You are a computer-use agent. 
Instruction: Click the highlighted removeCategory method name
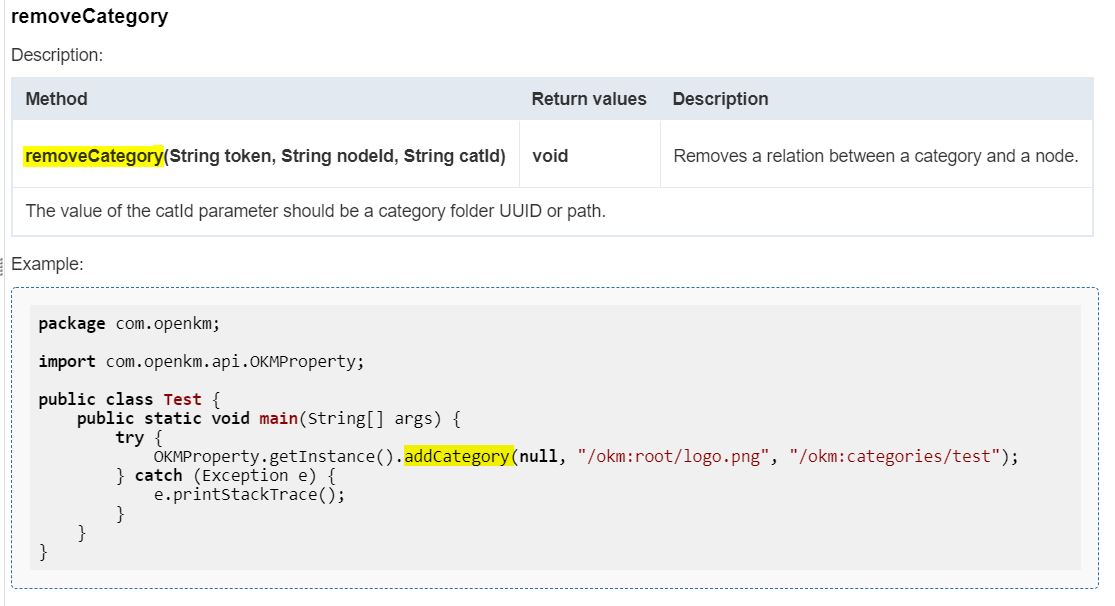(x=94, y=156)
